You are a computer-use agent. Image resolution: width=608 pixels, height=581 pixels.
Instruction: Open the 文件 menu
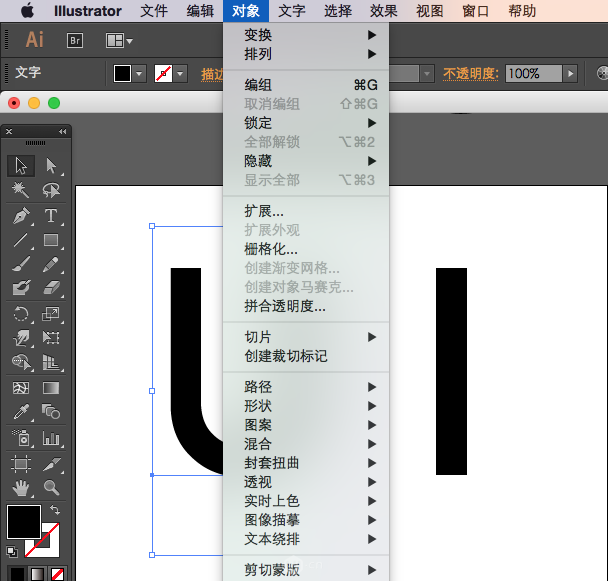[x=154, y=11]
